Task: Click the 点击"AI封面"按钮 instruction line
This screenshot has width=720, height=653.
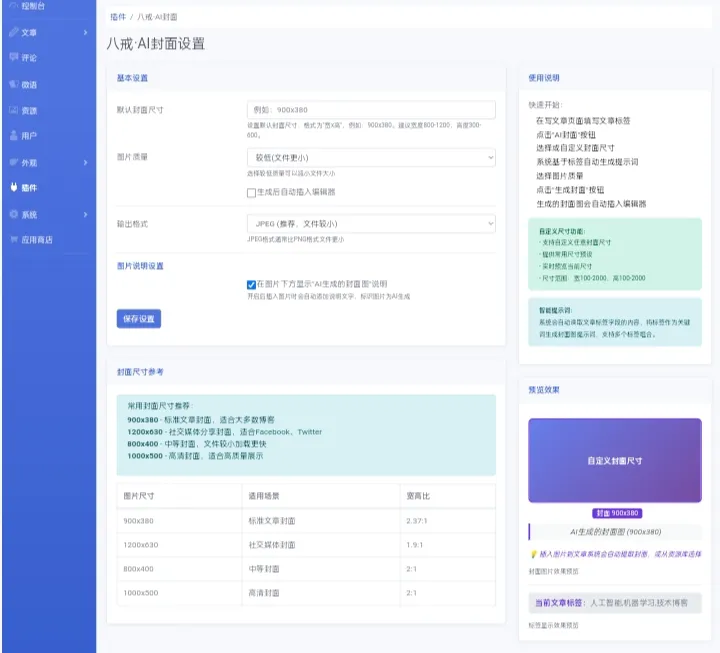Action: (566, 135)
